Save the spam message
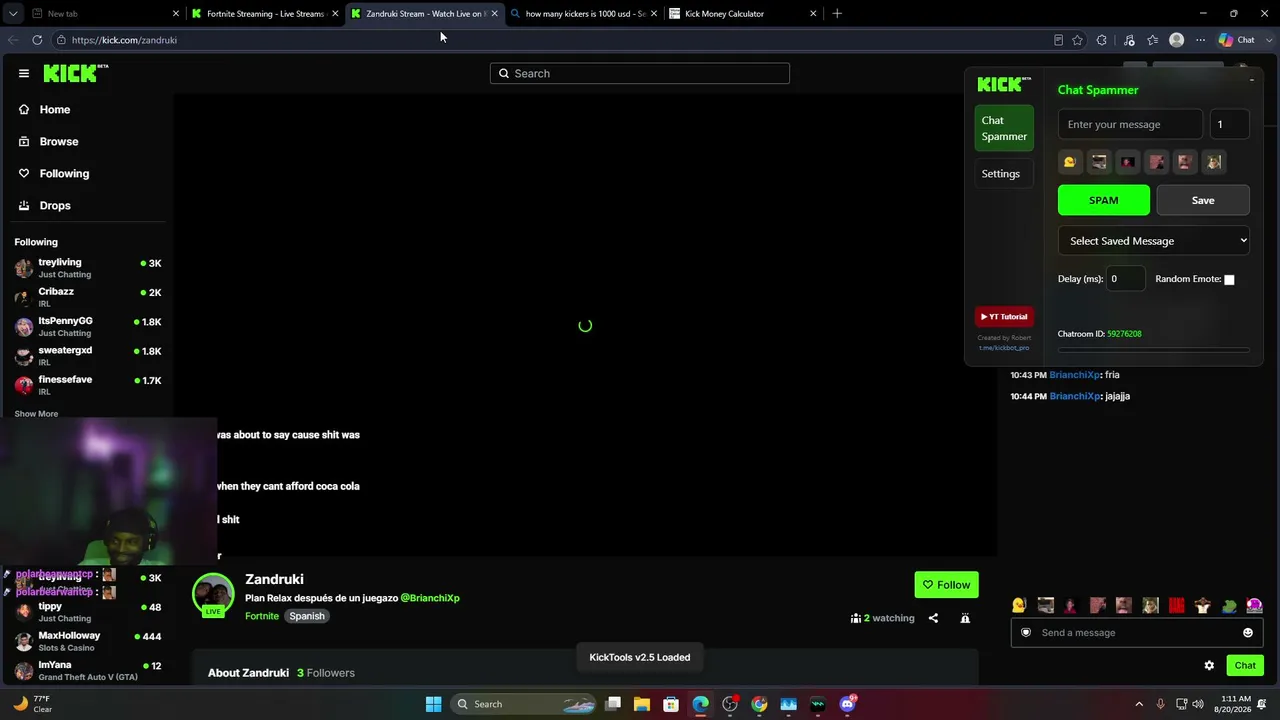This screenshot has width=1280, height=720. coord(1203,200)
